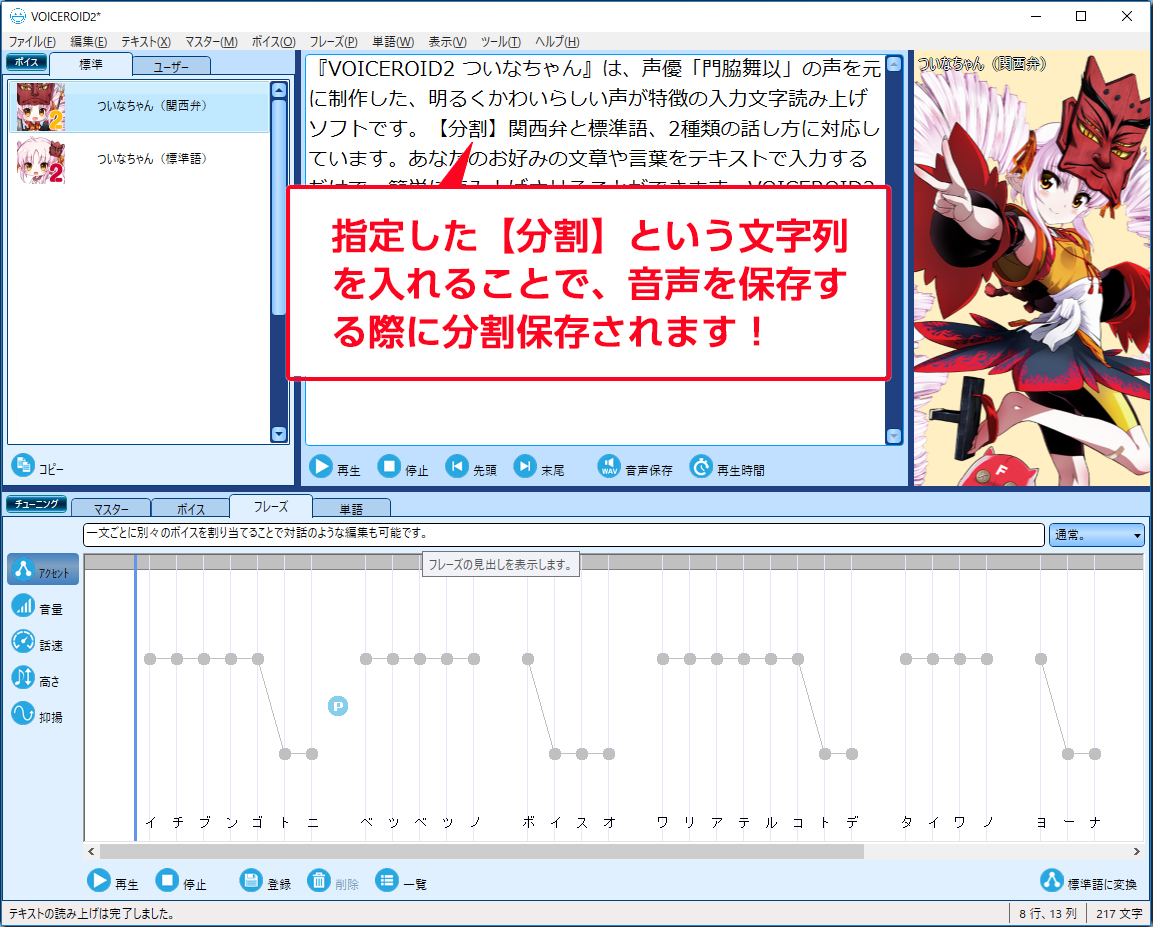Select ついなちゃん（関西弁） voice thumbnail
Image resolution: width=1153 pixels, height=927 pixels.
[40, 107]
